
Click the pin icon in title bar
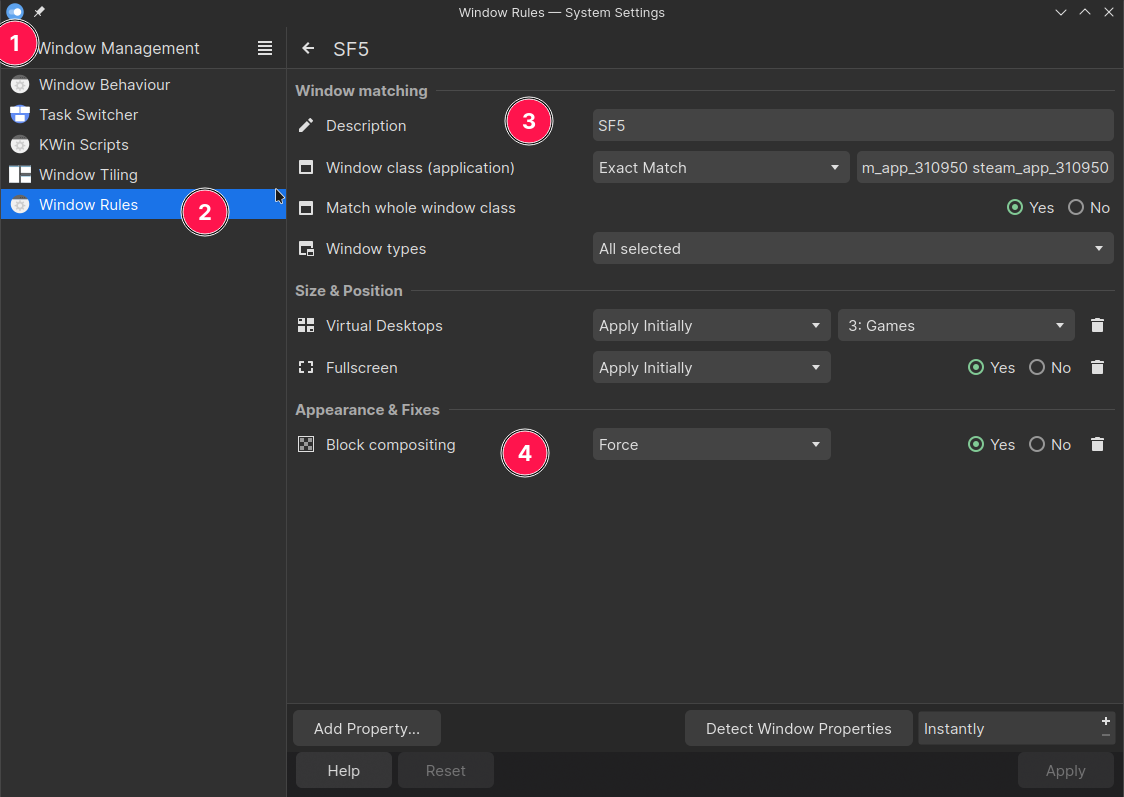39,12
